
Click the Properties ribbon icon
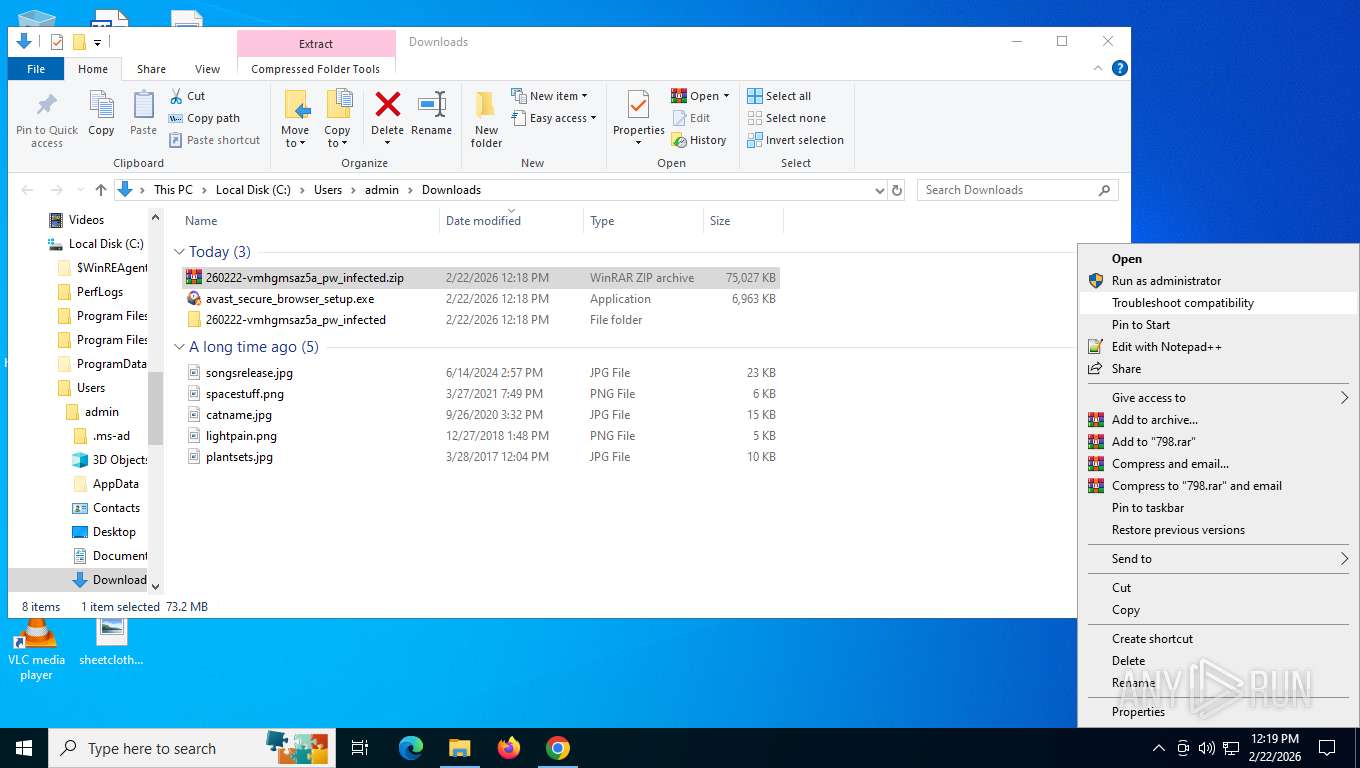click(x=638, y=106)
